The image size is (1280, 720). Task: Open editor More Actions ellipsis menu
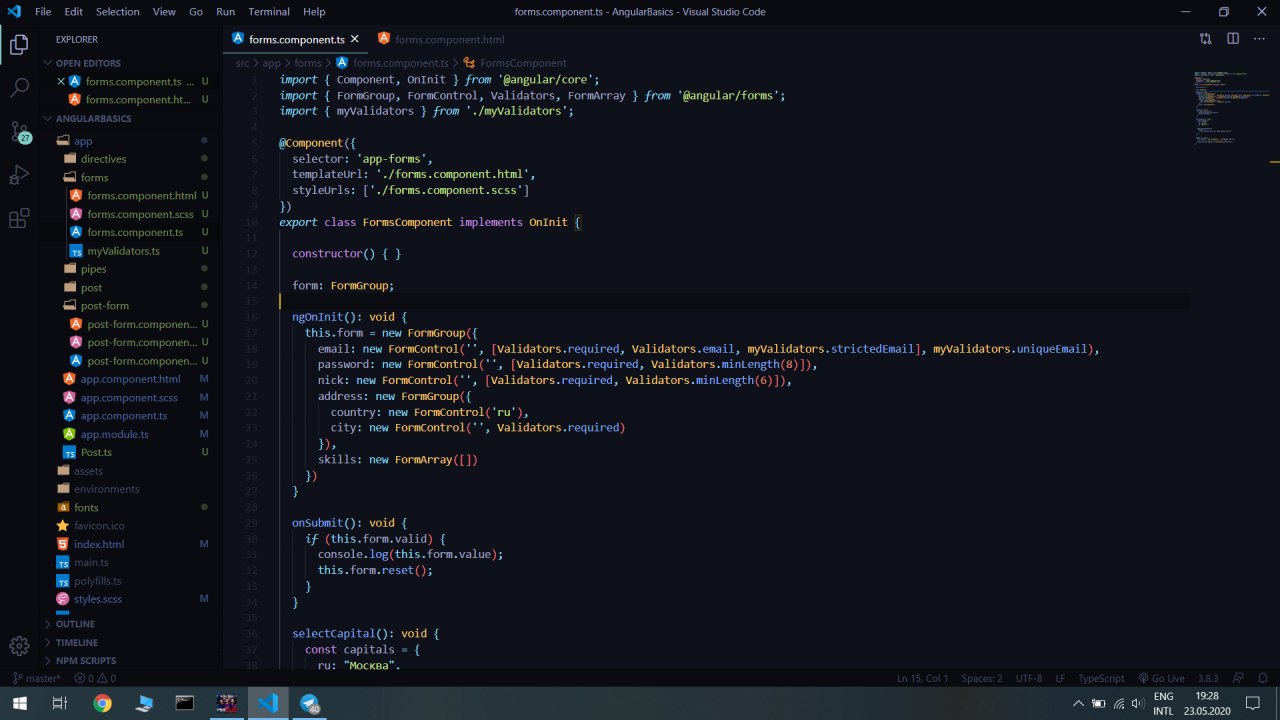point(1260,39)
